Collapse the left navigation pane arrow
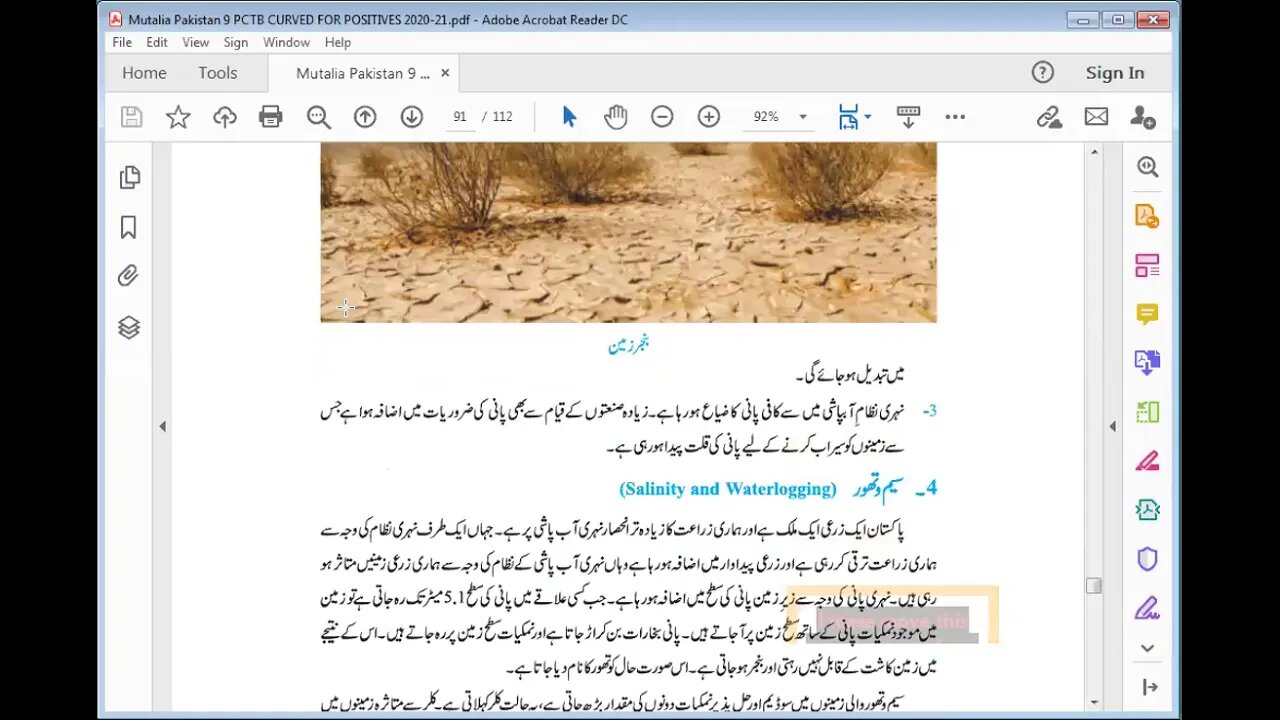Screen dimensions: 1280x720 click(162, 427)
